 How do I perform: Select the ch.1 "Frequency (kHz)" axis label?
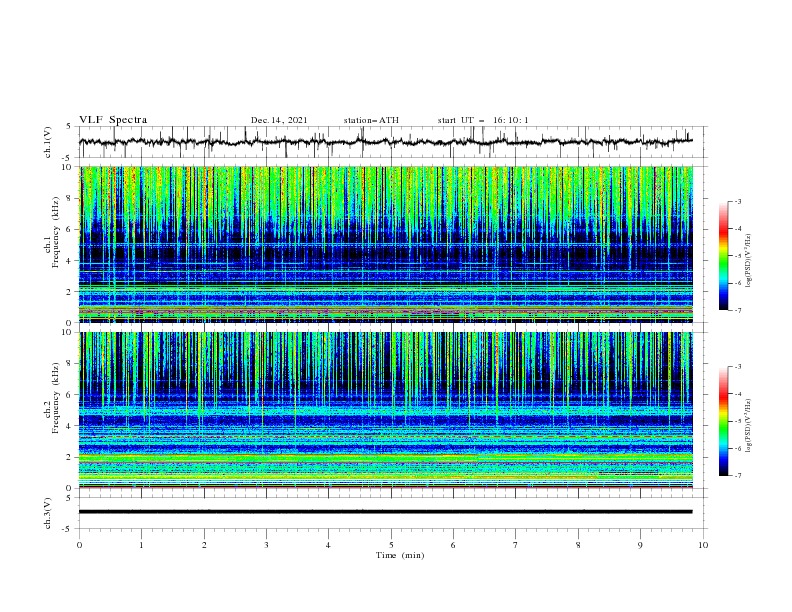coord(56,232)
